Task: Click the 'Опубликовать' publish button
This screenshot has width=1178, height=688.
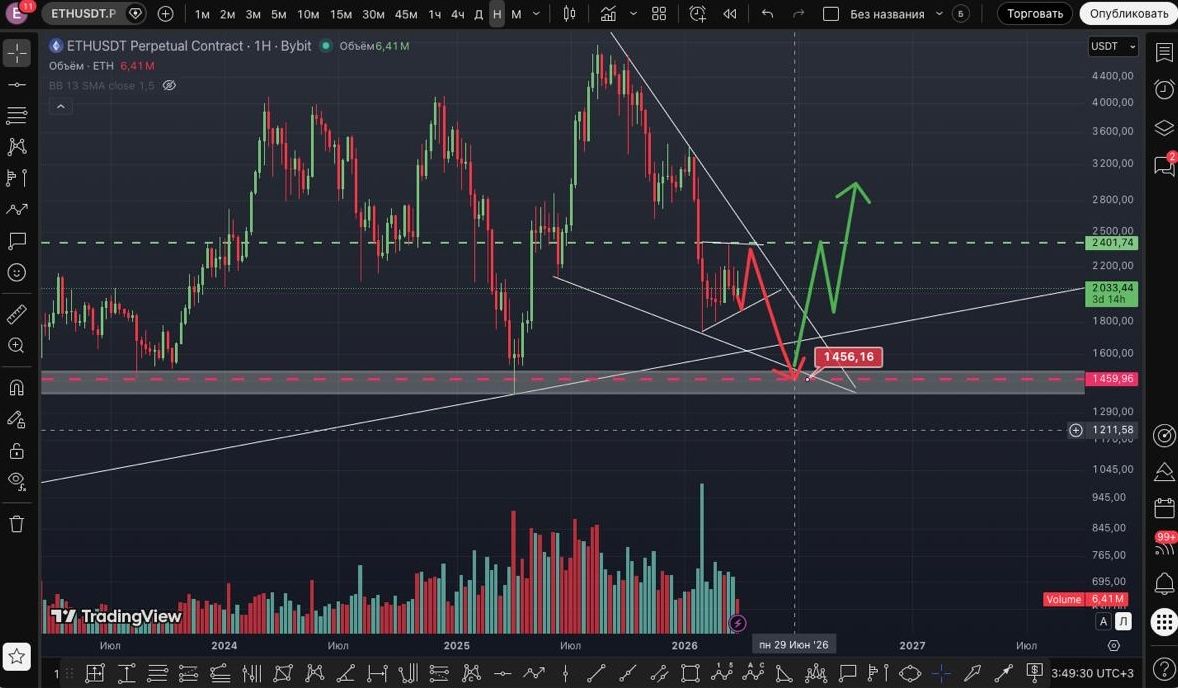Action: [x=1128, y=14]
